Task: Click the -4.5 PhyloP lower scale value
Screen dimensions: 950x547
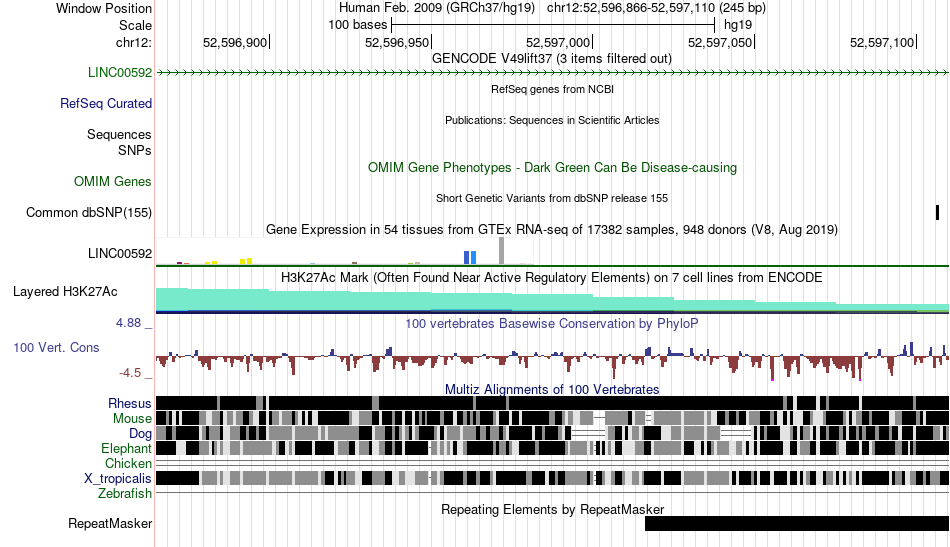Action: tap(130, 373)
